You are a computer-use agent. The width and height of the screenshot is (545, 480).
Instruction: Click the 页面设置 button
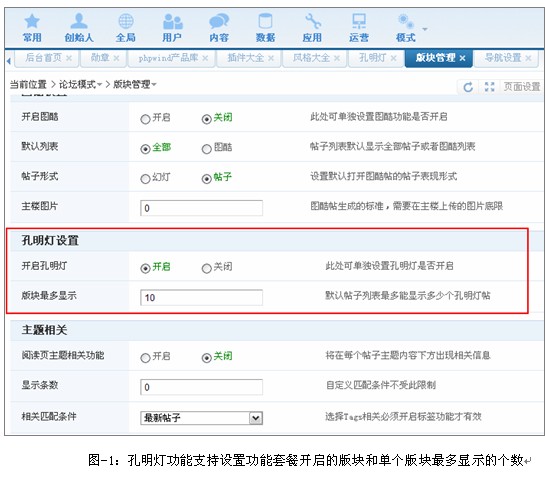tap(522, 87)
